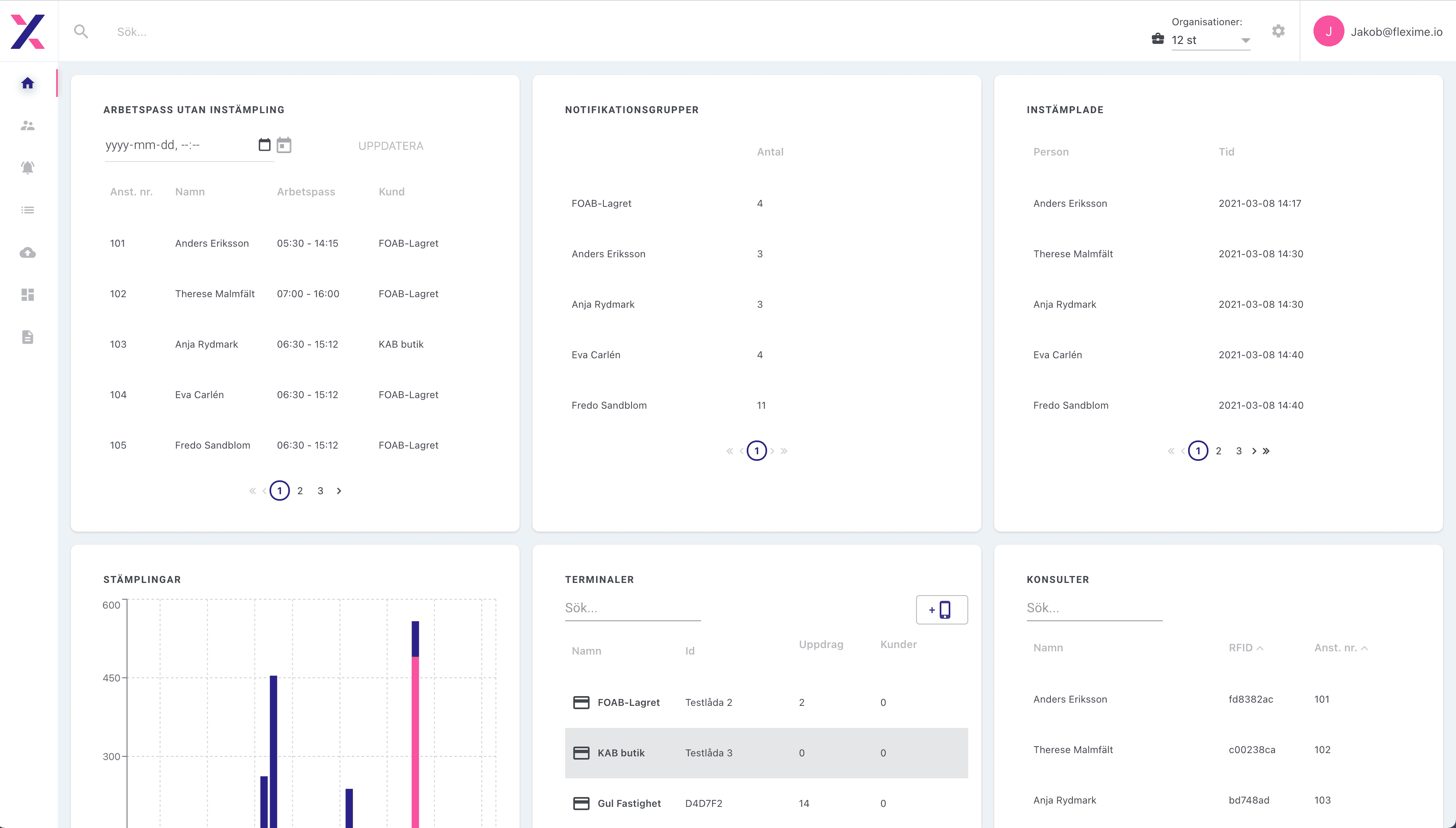Viewport: 1456px width, 828px height.
Task: Open the people/consultants sidebar icon
Action: point(27,126)
